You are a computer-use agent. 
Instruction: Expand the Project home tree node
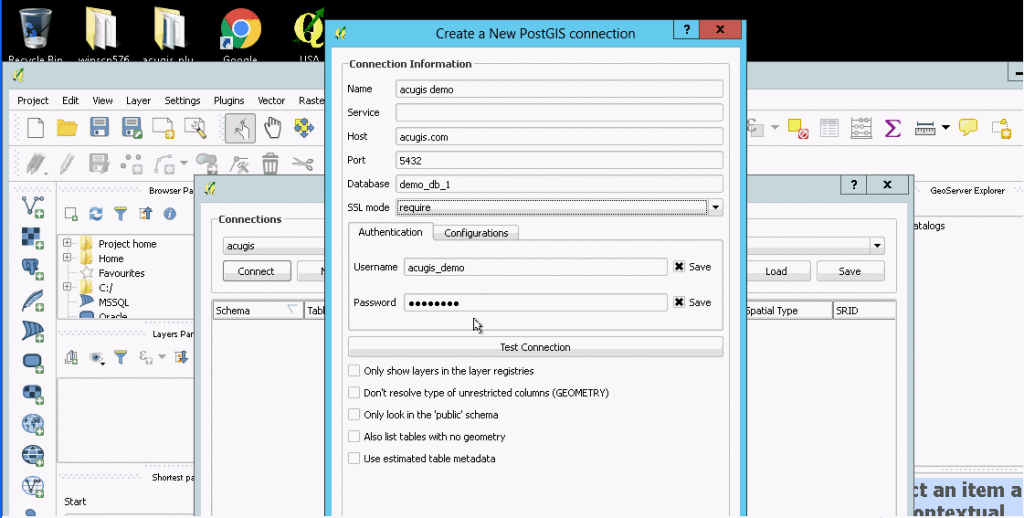click(67, 243)
